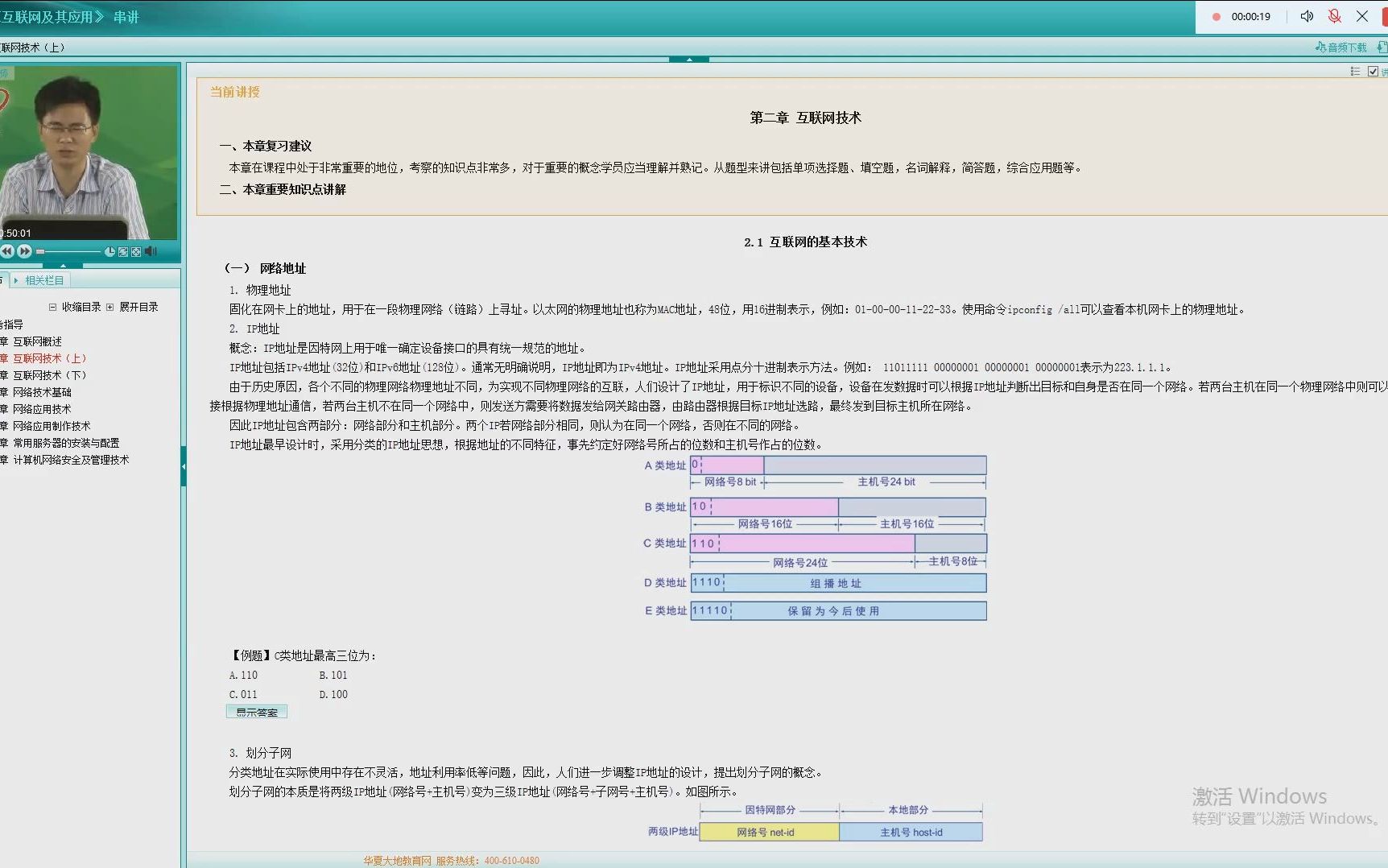Click the 串讲 breadcrumb in the title

tap(126, 17)
